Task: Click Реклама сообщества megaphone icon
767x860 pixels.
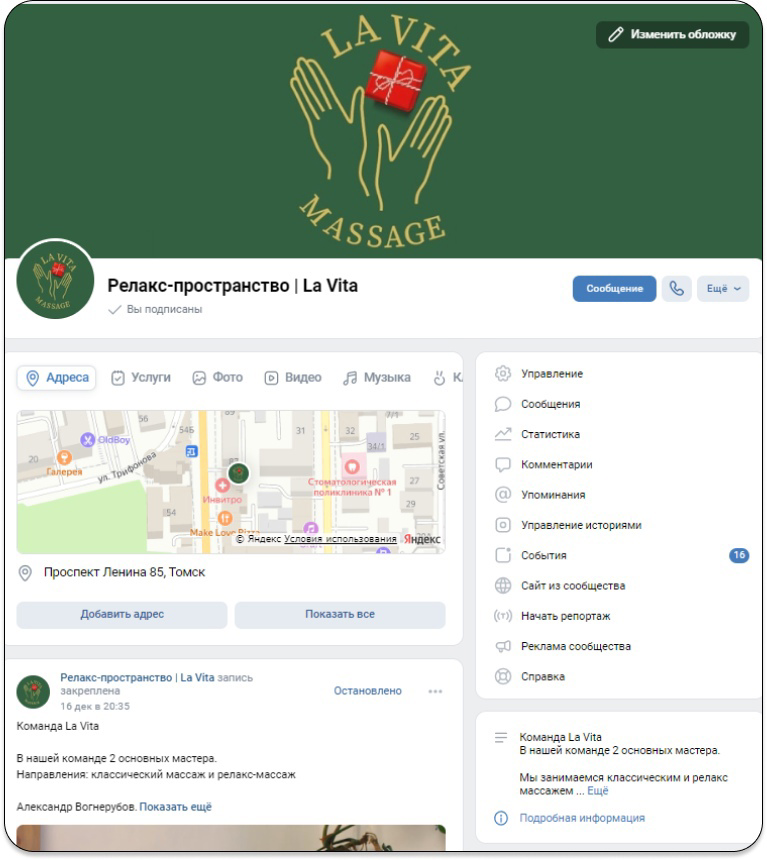Action: (503, 646)
